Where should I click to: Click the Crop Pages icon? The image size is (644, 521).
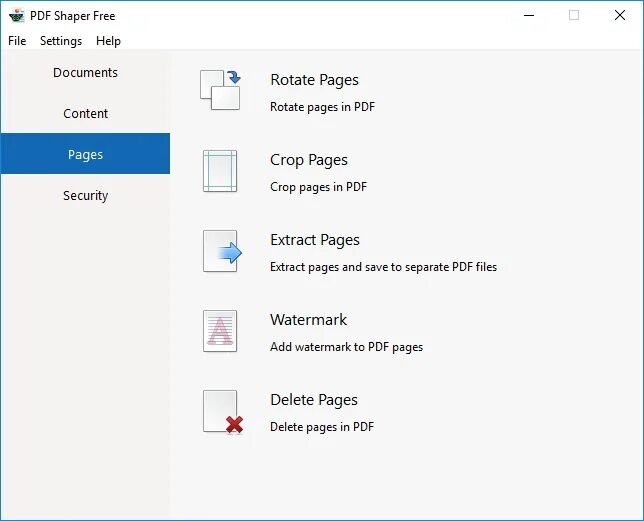[220, 171]
